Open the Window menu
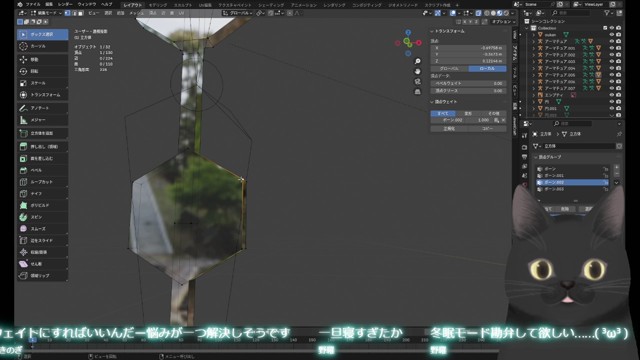Viewport: 640px width, 360px height. click(87, 4)
